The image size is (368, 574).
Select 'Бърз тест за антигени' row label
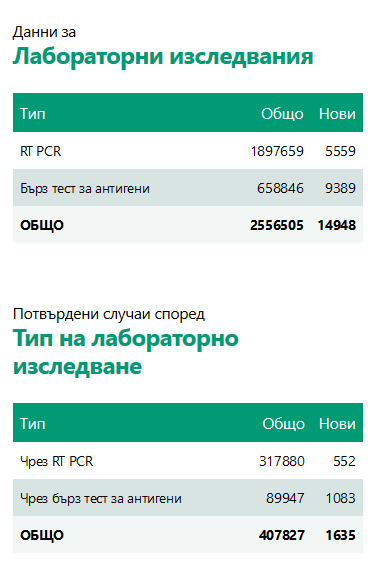click(x=85, y=189)
